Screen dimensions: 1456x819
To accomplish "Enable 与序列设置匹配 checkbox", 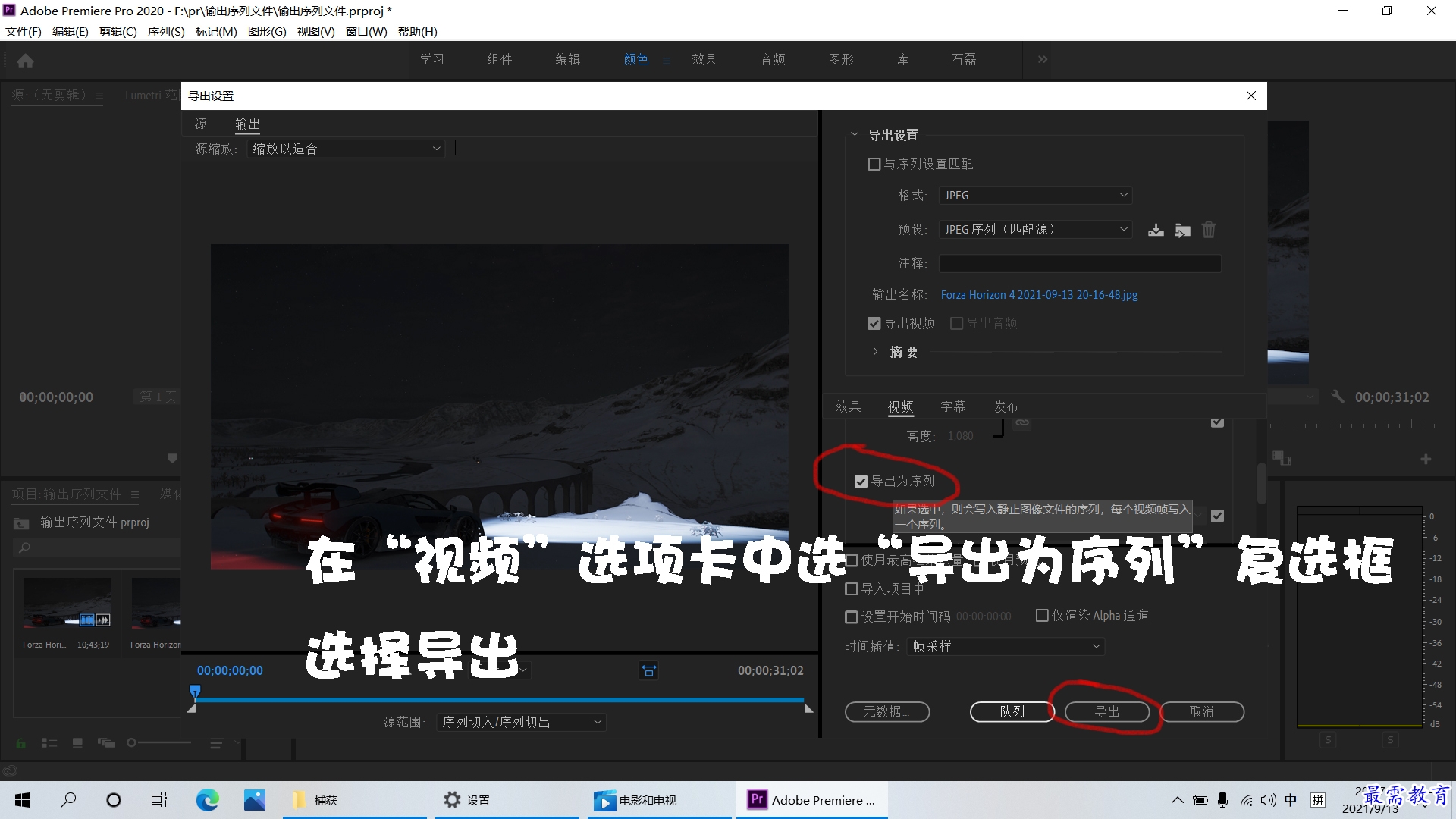I will coord(874,164).
